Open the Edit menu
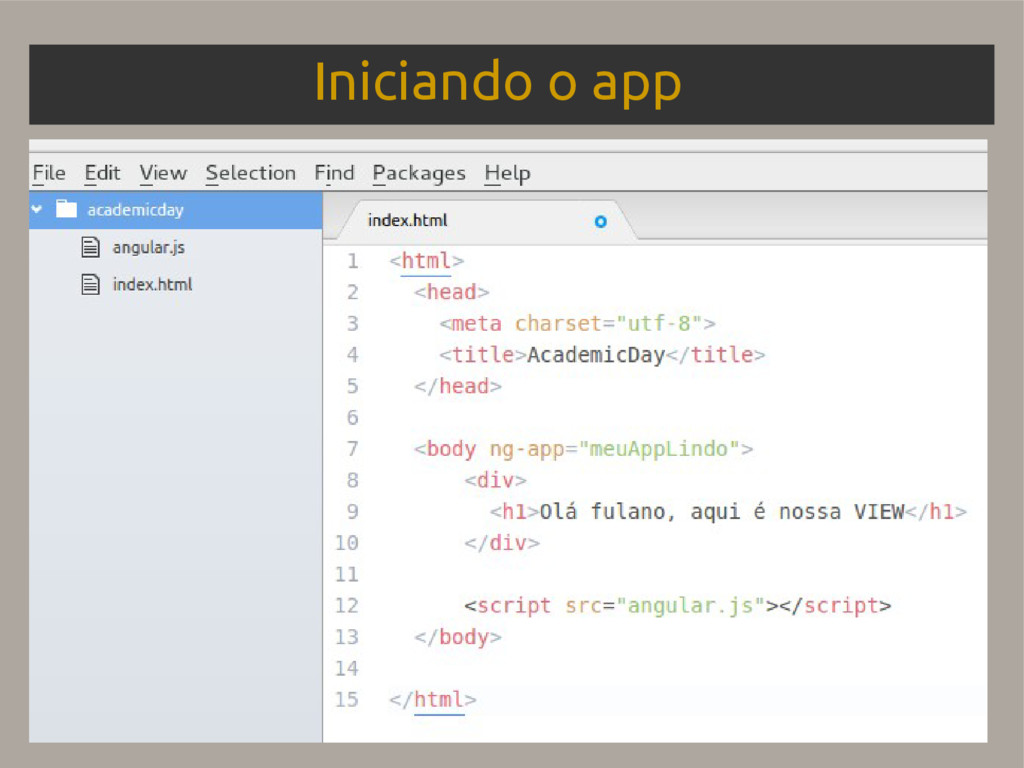 click(102, 173)
